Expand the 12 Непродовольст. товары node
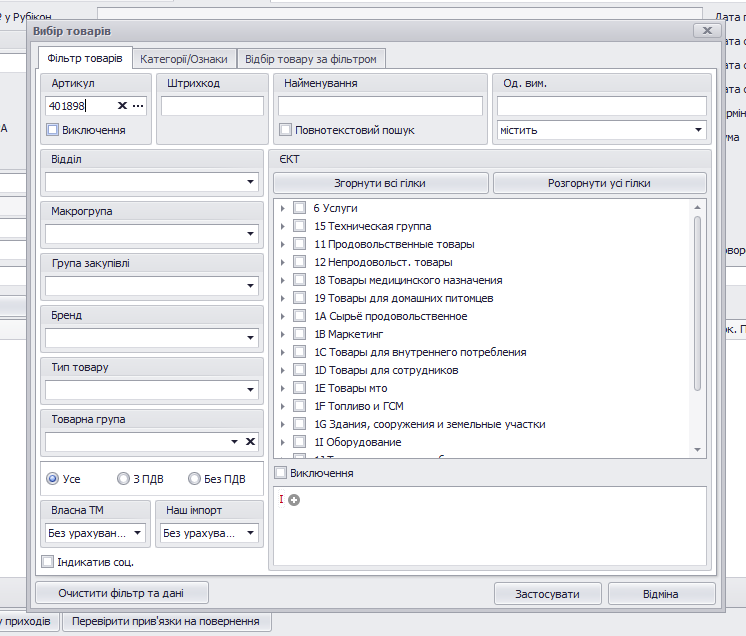The width and height of the screenshot is (746, 636). pyautogui.click(x=283, y=262)
